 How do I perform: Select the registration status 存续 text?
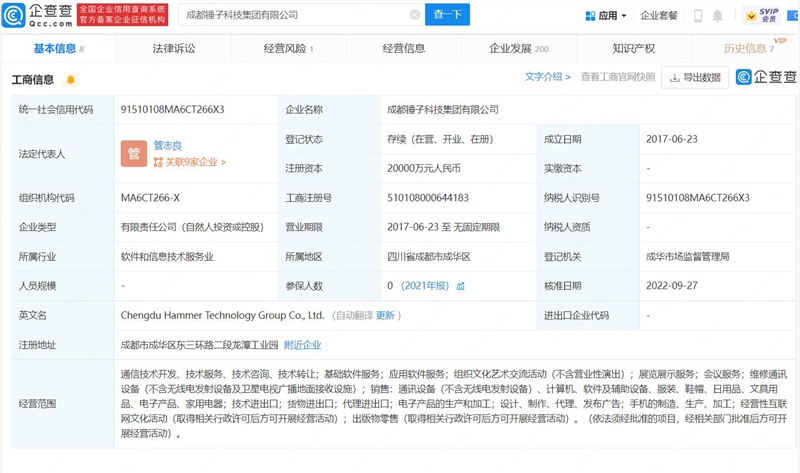440,139
